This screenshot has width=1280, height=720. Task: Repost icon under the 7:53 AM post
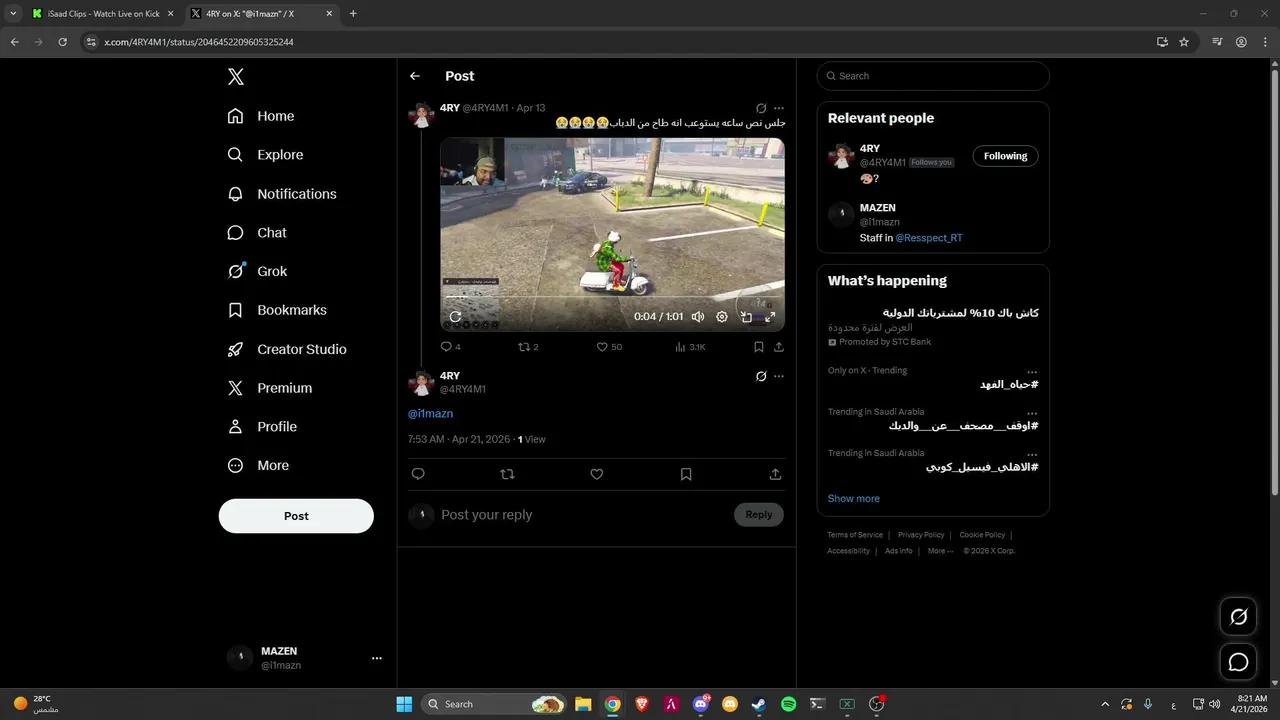coord(507,474)
